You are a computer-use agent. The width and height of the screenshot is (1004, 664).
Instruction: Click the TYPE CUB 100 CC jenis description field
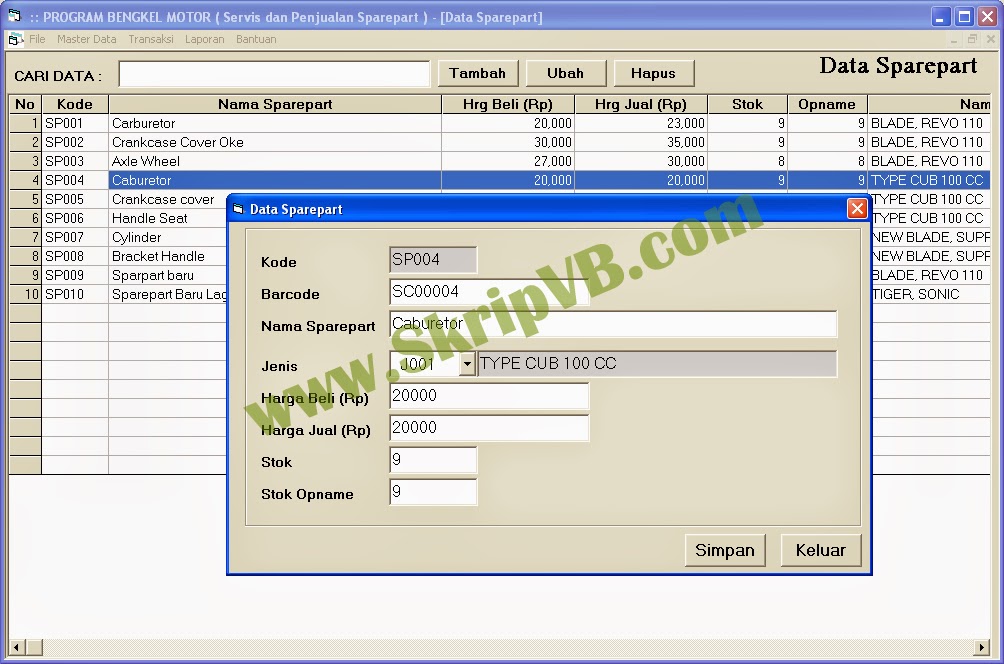657,364
